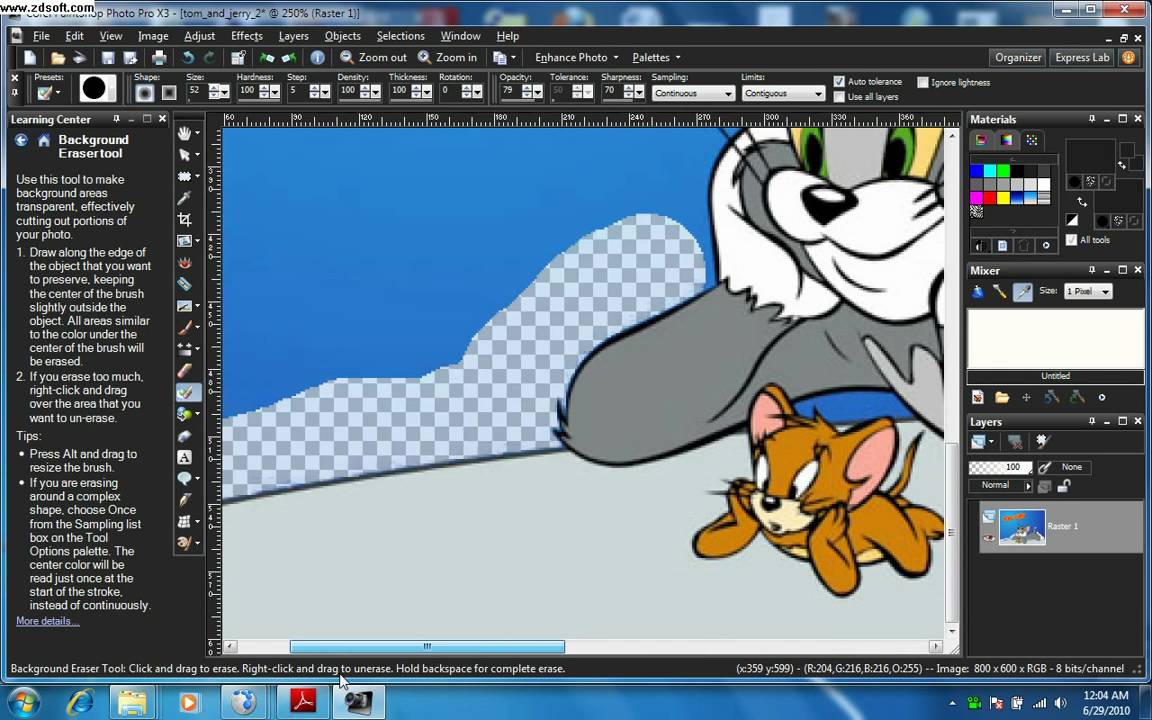The height and width of the screenshot is (720, 1152).
Task: Select the Makeover tool
Action: [184, 284]
